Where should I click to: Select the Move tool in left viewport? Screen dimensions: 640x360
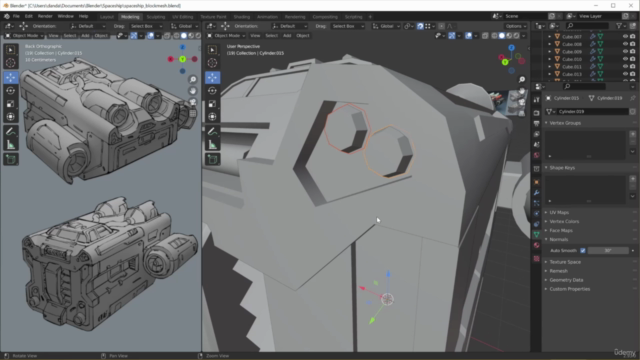coord(11,78)
